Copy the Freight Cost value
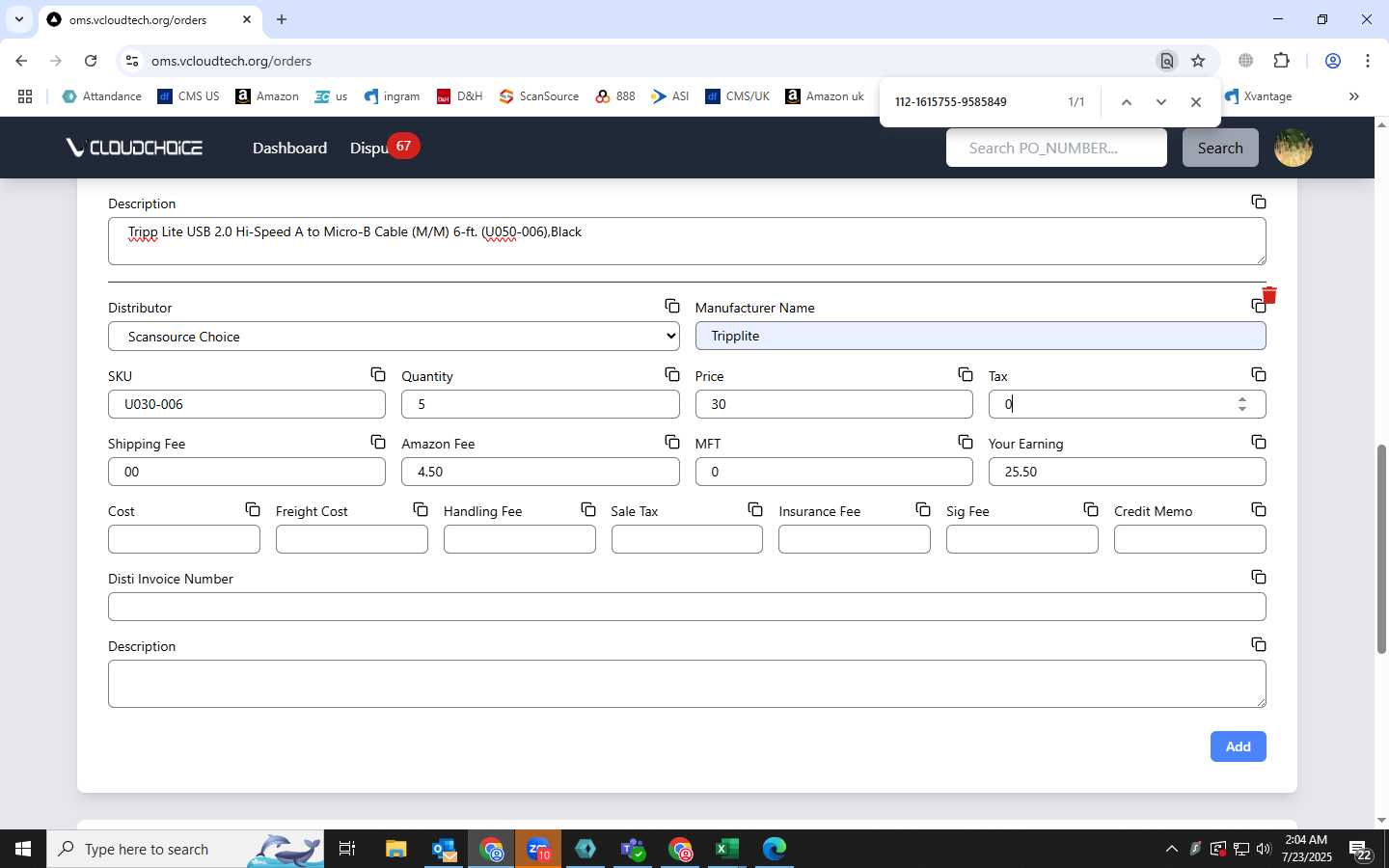This screenshot has width=1389, height=868. click(x=421, y=509)
